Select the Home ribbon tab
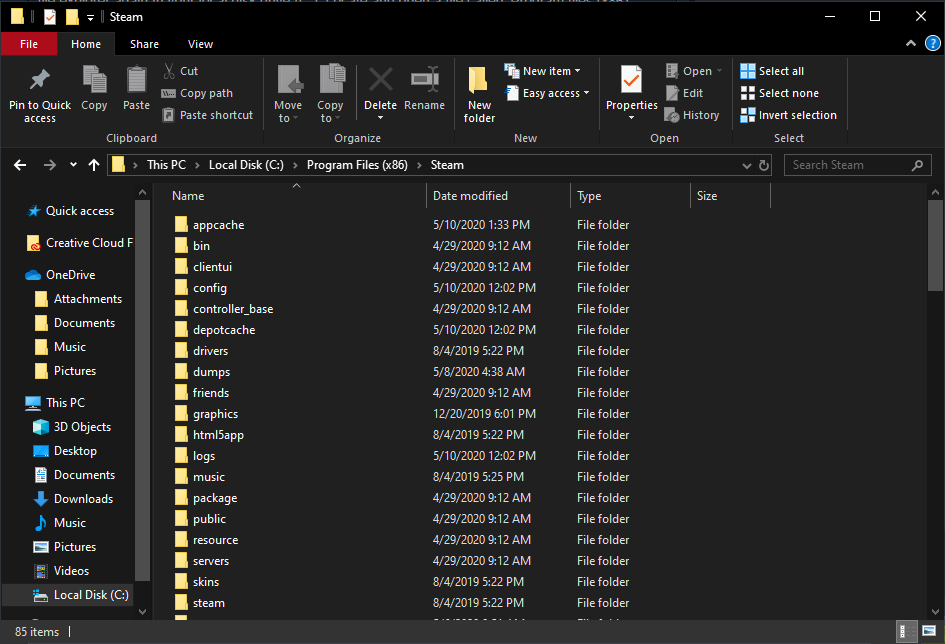945x644 pixels. pyautogui.click(x=86, y=44)
